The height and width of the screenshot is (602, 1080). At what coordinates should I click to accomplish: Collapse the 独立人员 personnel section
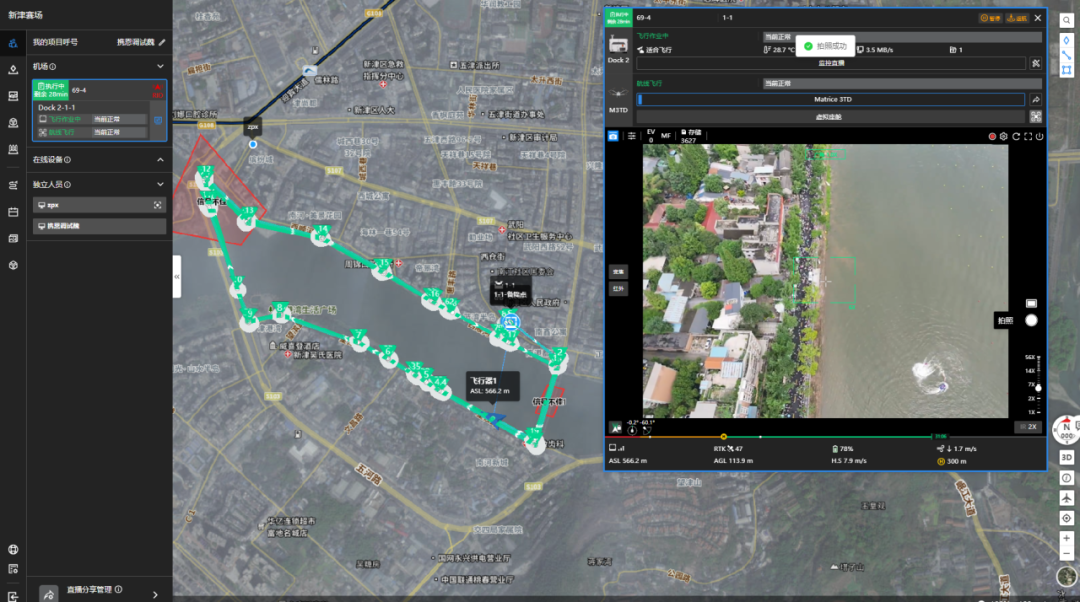coord(160,184)
